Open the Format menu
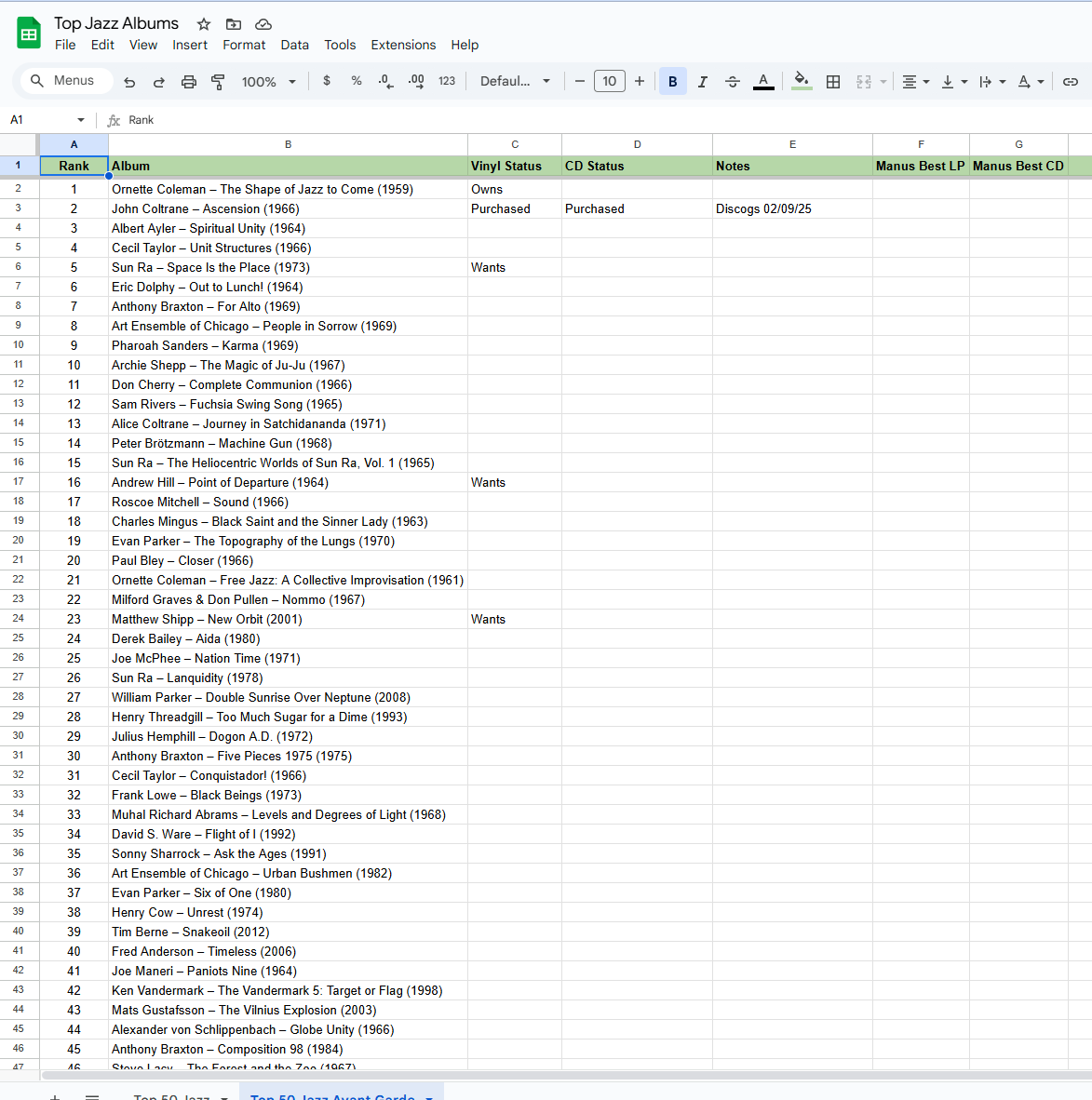 coord(244,45)
